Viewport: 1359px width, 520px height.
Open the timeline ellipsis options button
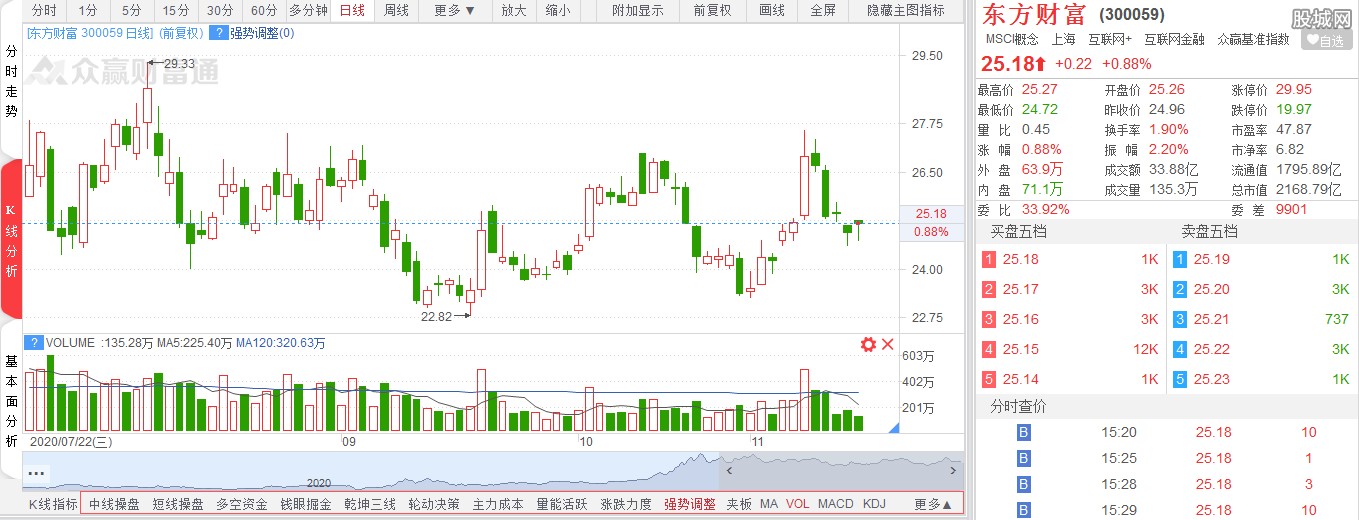[37, 472]
